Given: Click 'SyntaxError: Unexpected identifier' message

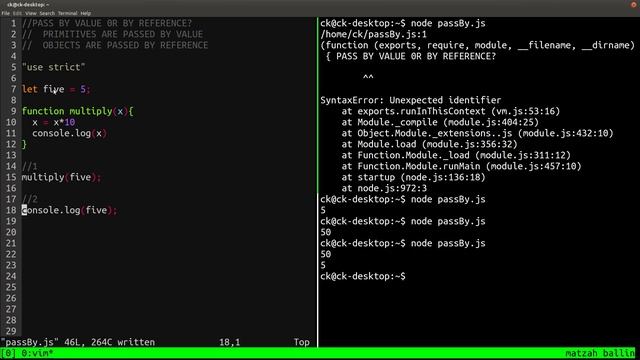Looking at the screenshot, I should pos(411,100).
